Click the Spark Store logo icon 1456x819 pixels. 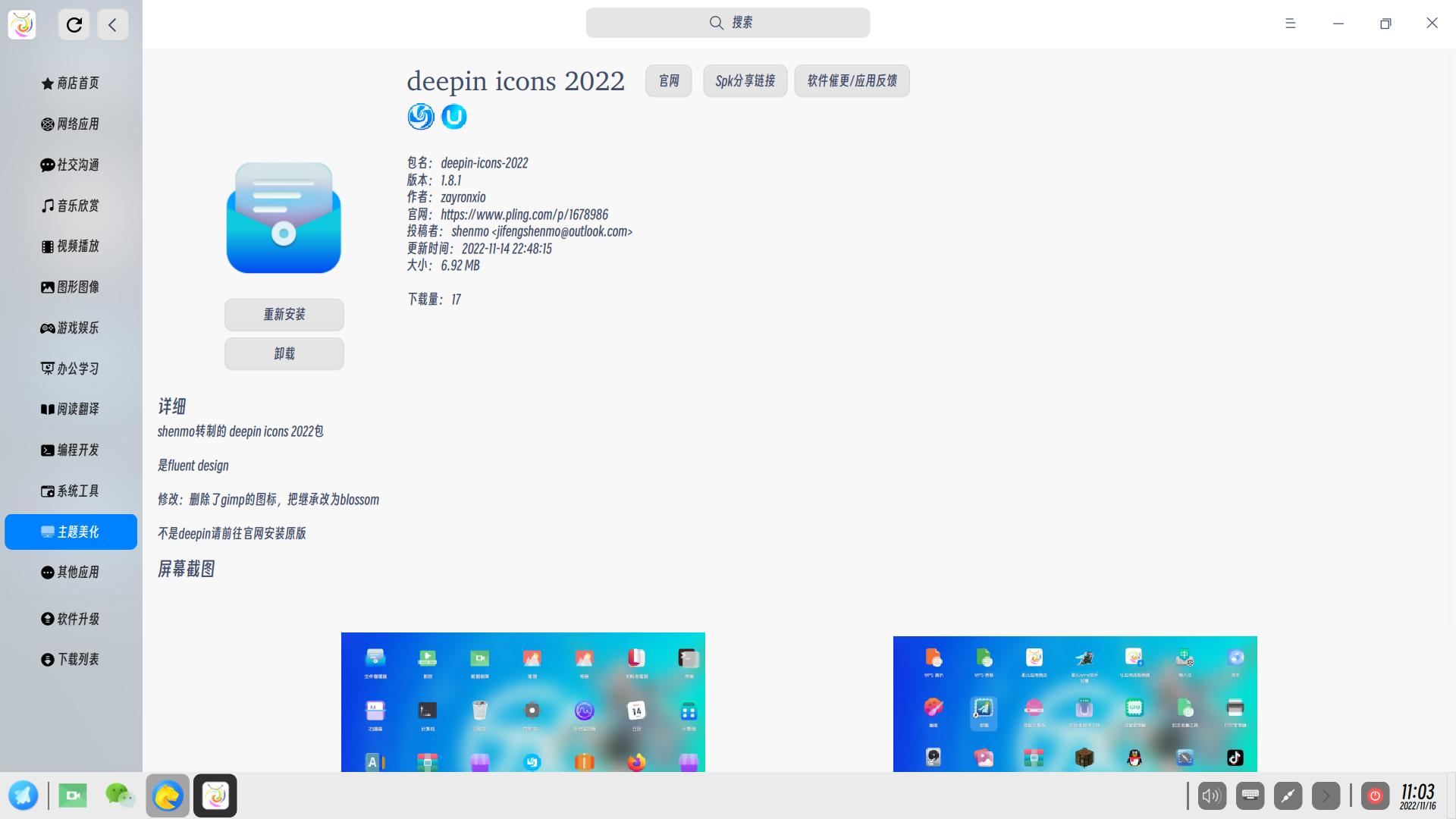coord(22,24)
